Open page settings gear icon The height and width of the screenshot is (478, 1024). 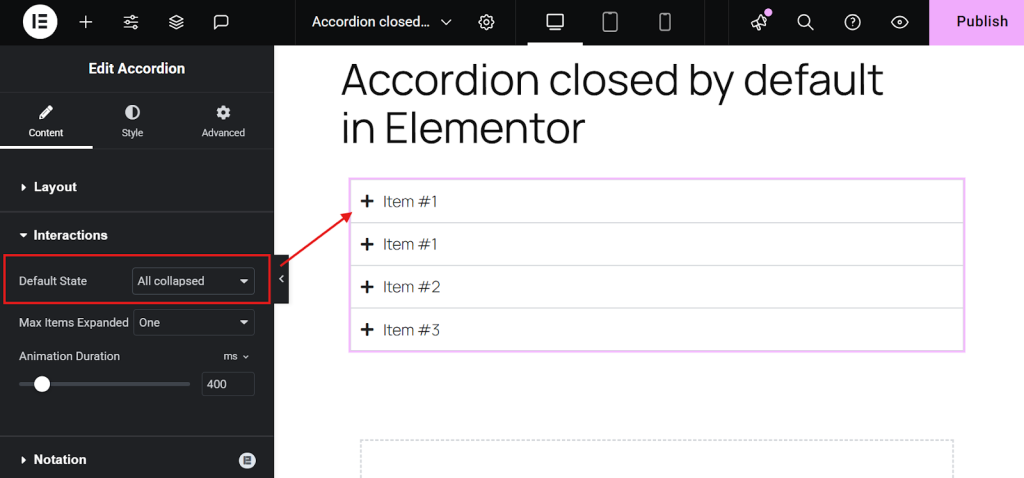487,22
